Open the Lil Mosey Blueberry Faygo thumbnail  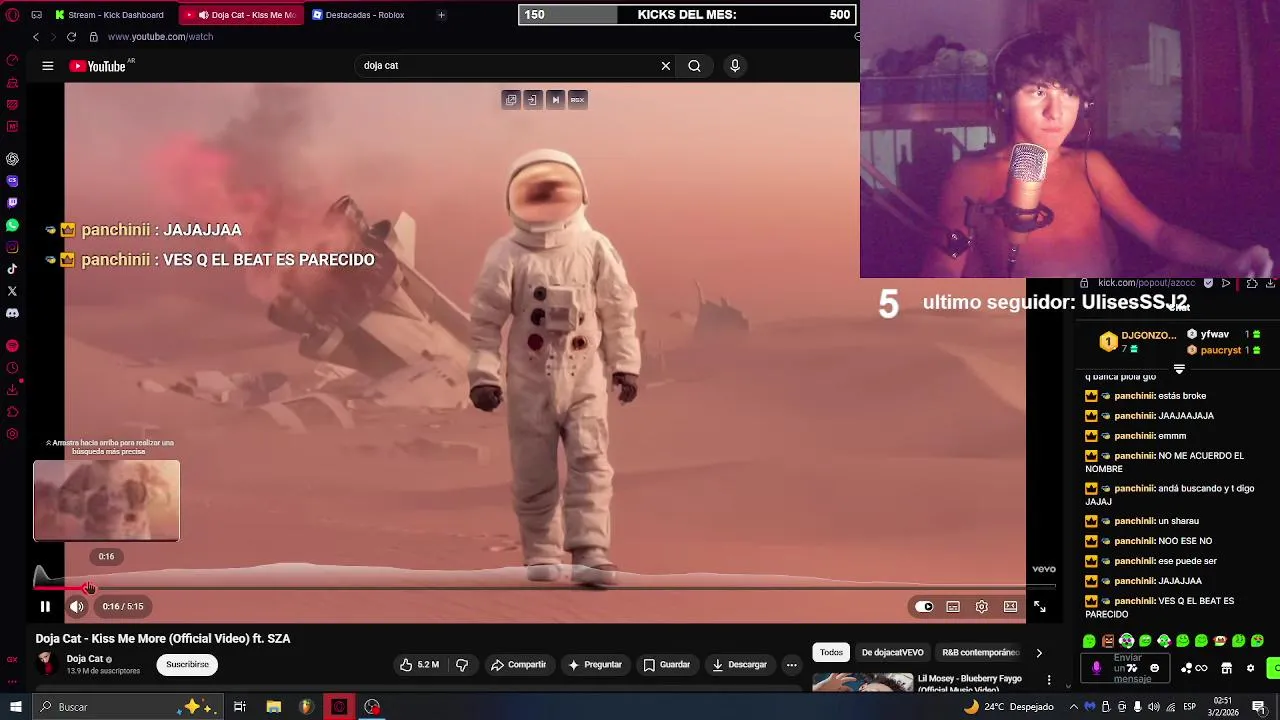(x=863, y=682)
